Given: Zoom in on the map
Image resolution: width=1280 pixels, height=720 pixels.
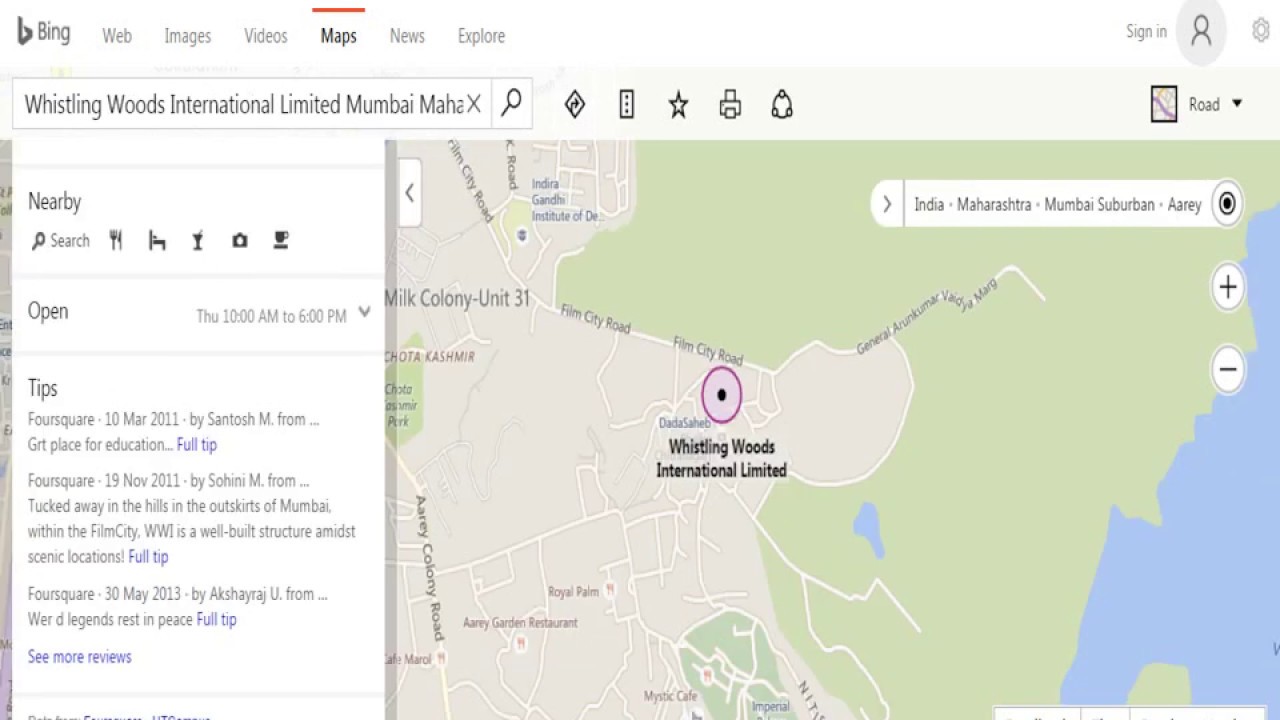Looking at the screenshot, I should pos(1227,287).
